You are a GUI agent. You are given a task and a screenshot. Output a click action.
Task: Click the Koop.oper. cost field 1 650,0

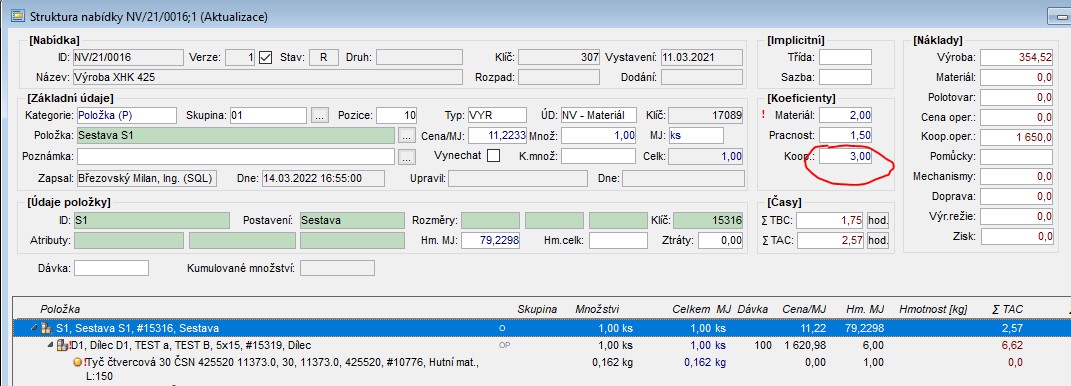click(x=1016, y=137)
